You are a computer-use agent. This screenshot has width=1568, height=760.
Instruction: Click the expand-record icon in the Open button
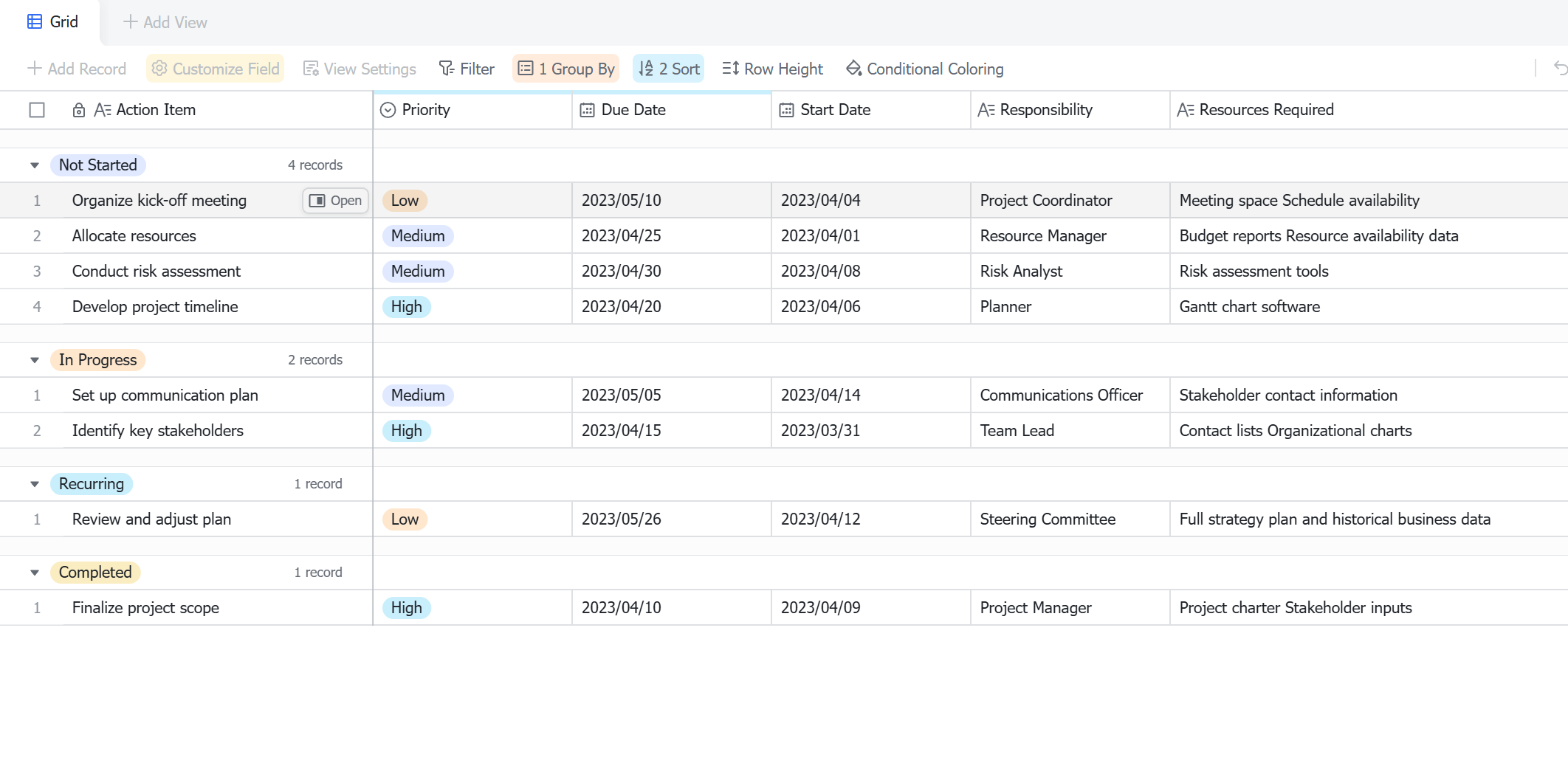(x=317, y=201)
